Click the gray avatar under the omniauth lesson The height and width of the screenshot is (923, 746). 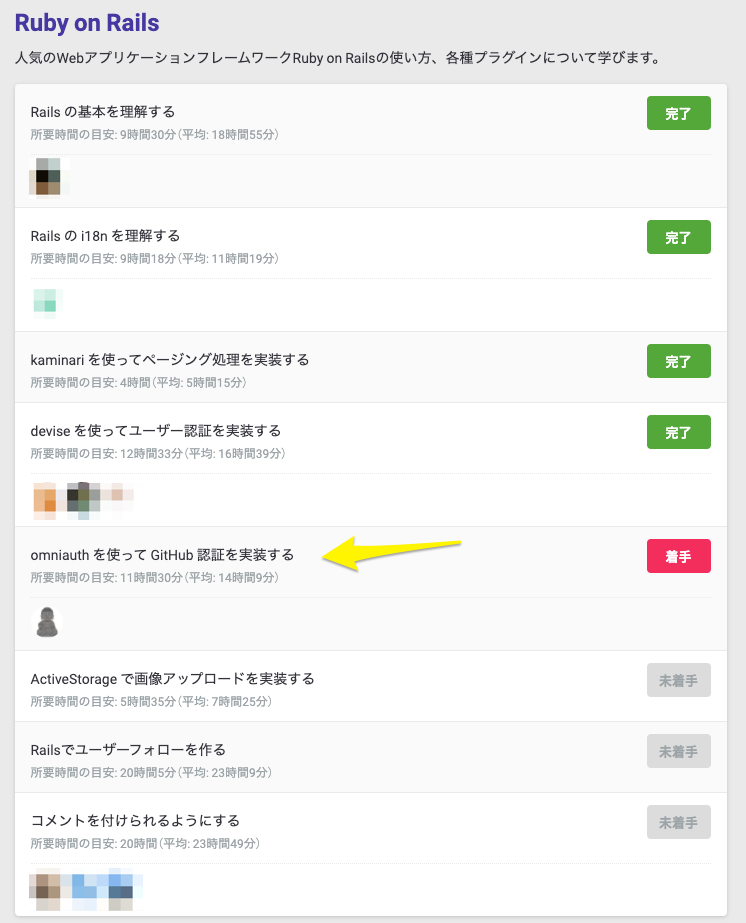point(46,621)
